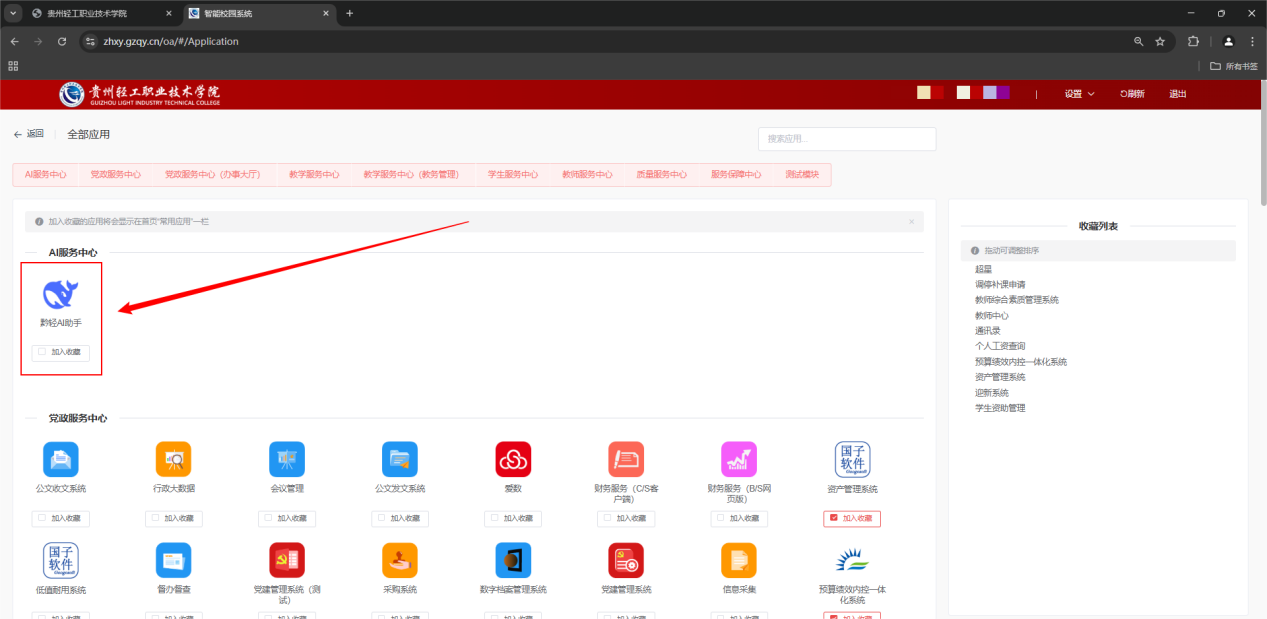Viewport: 1267px width, 619px height.
Task: Launch the 爱数 cloud app icon
Action: [513, 459]
